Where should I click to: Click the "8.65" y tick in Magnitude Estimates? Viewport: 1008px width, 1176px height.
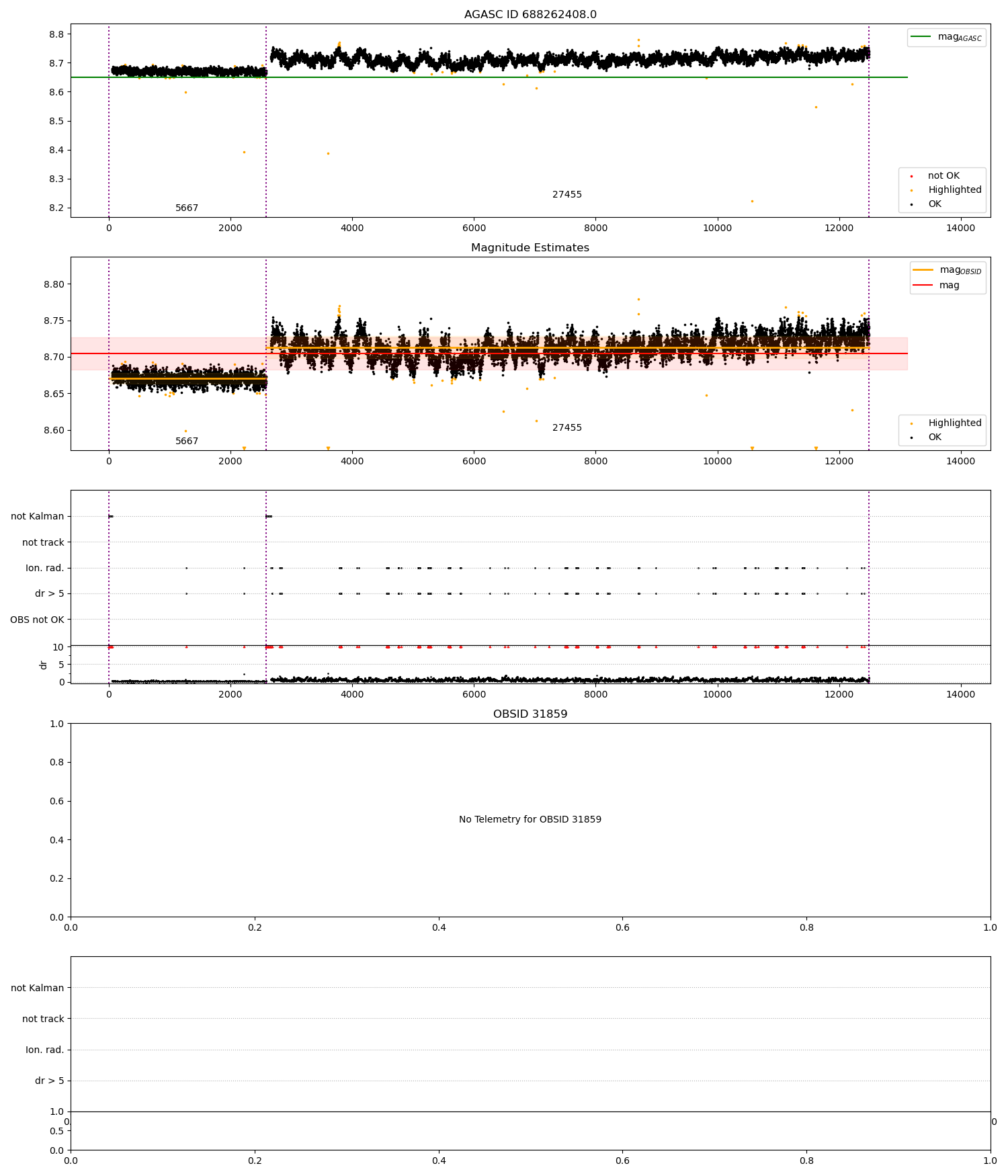[x=54, y=394]
